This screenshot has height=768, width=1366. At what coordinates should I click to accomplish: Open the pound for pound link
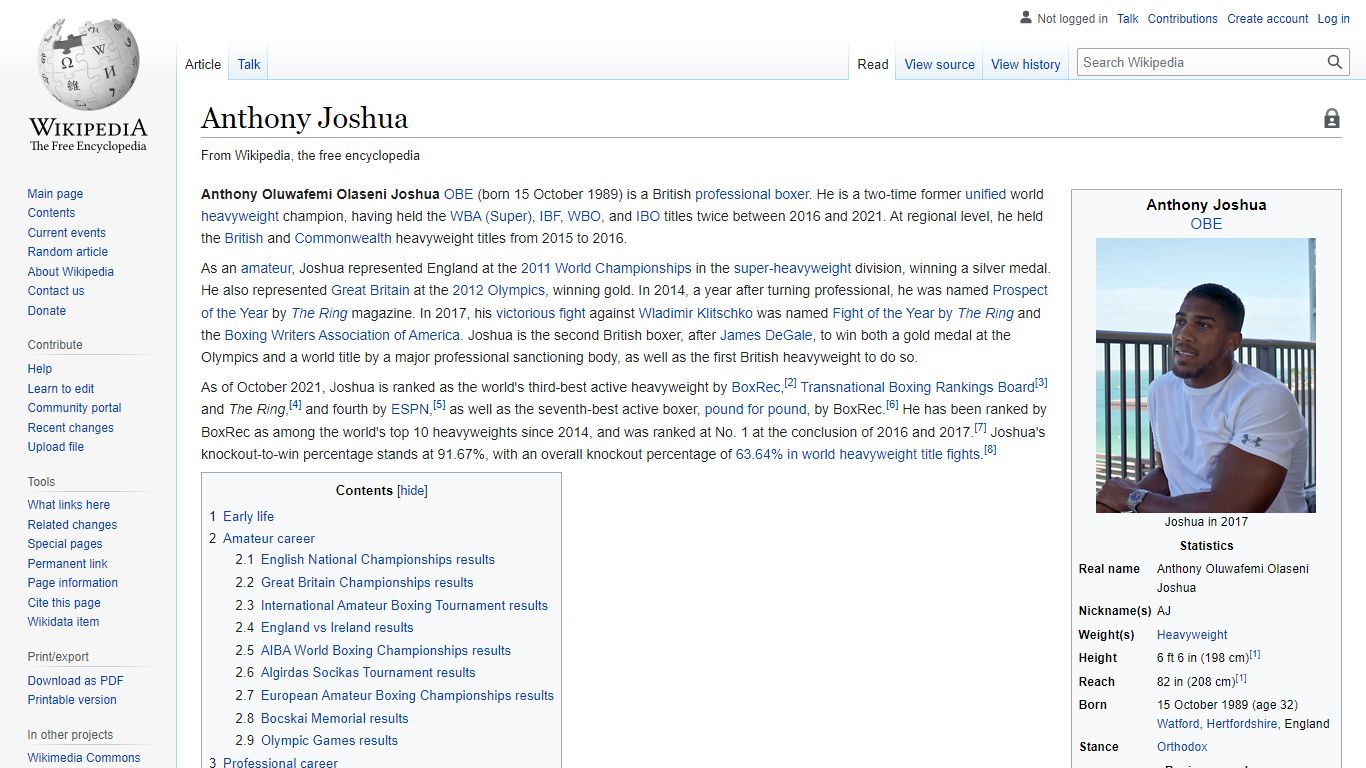(755, 410)
